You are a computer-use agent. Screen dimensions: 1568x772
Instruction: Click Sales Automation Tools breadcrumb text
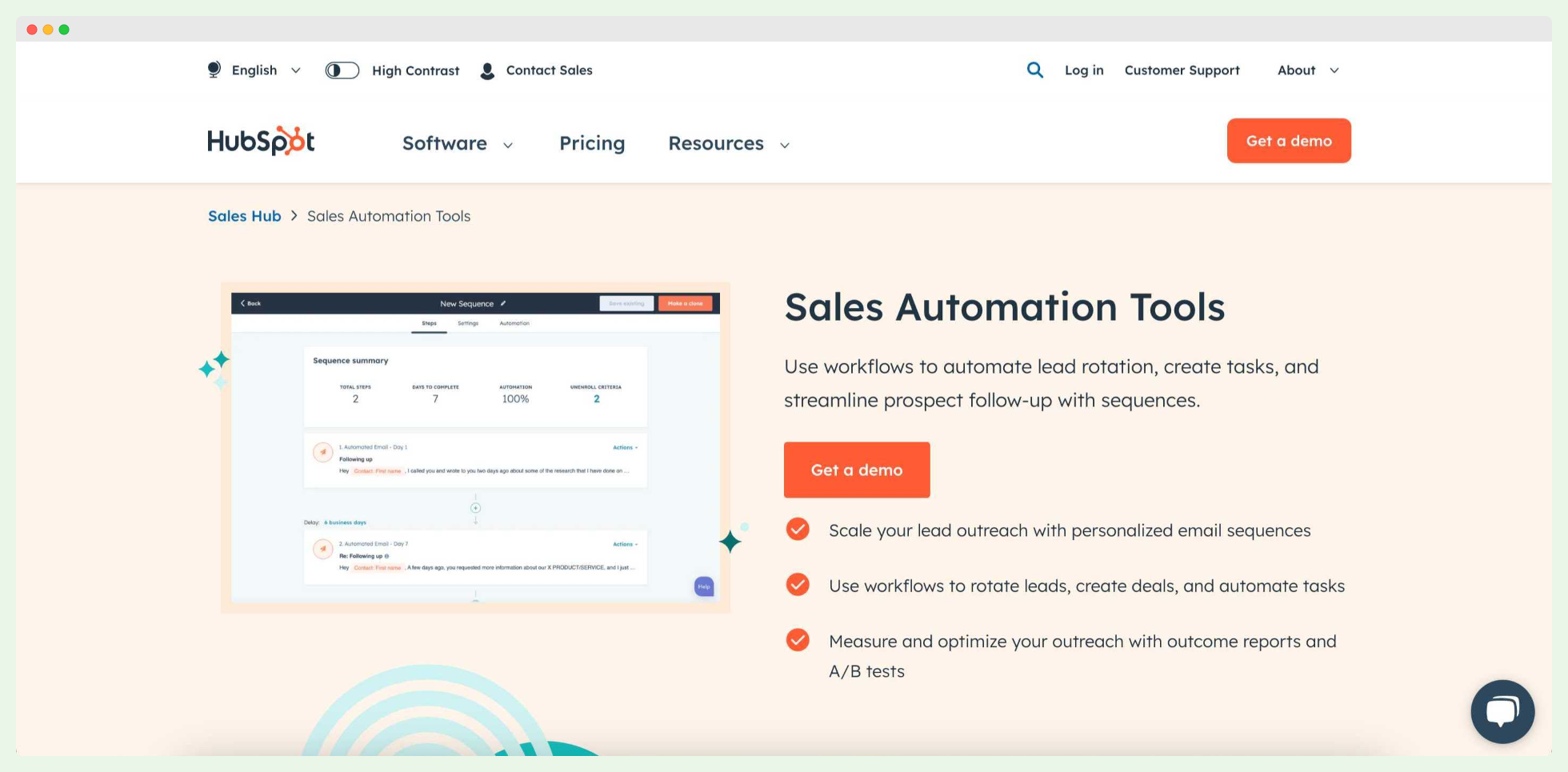point(389,216)
